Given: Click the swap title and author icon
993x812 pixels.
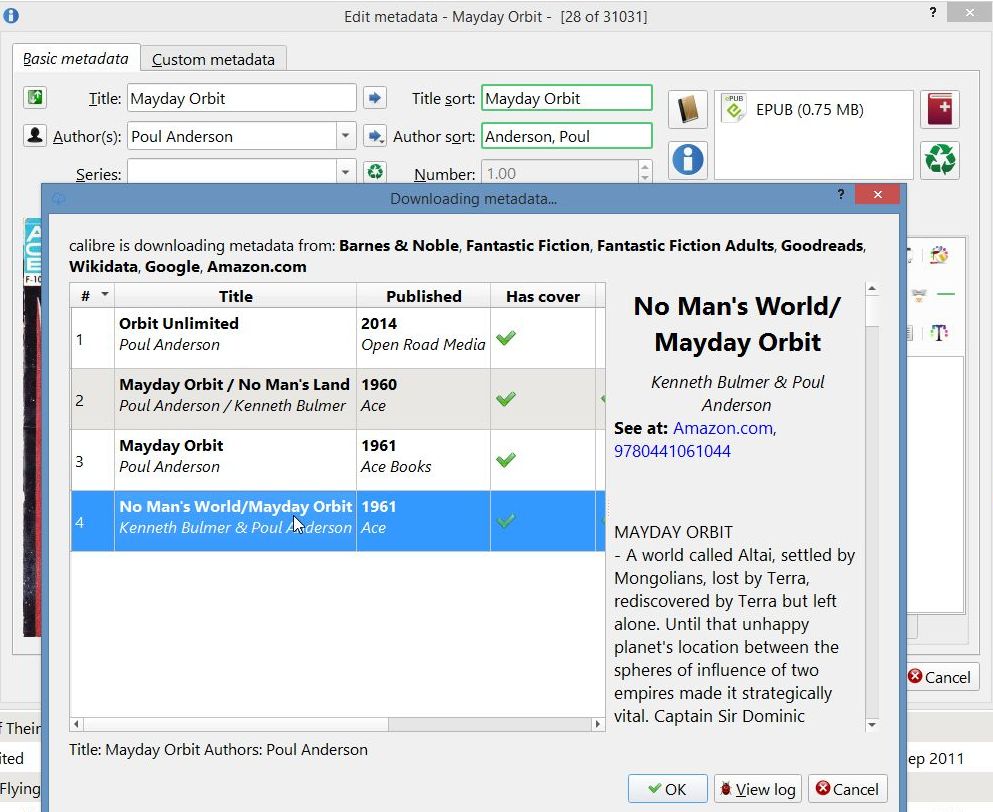Looking at the screenshot, I should tap(35, 98).
